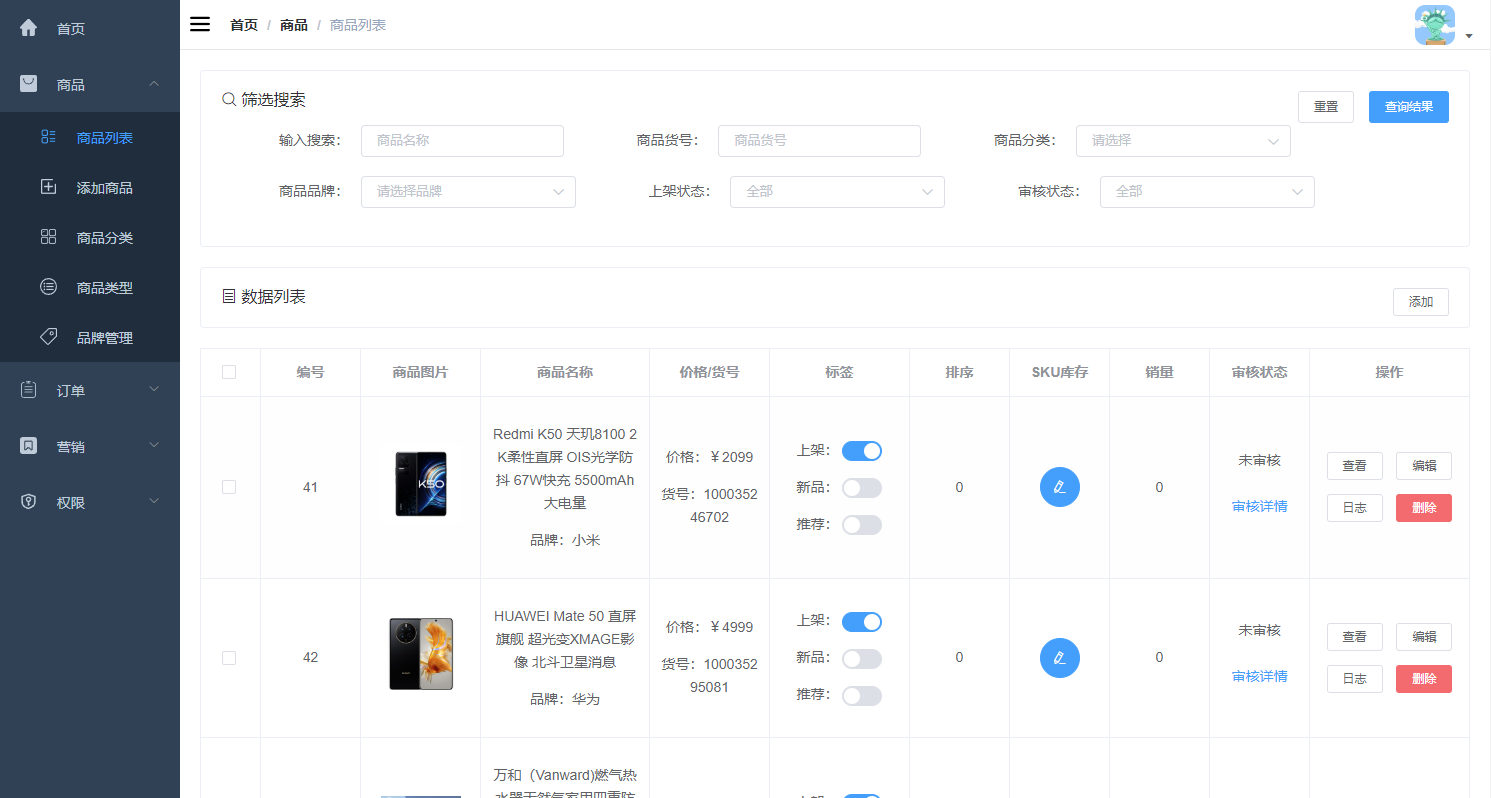Click the 商品货号 input field
The image size is (1491, 798).
(819, 141)
